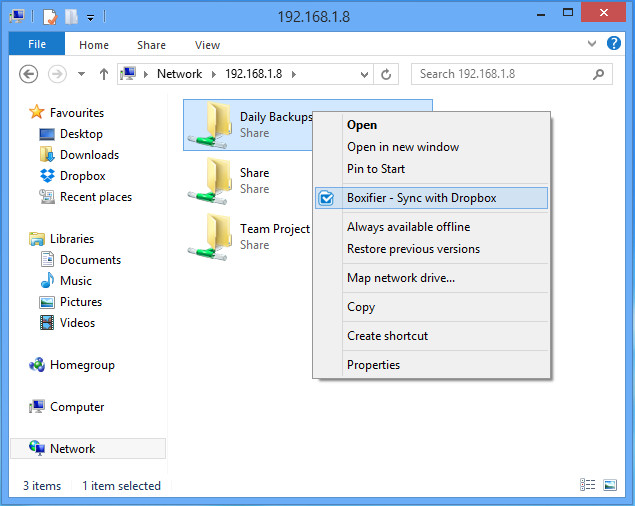Open Customize Quick Access Toolbar dropdown
This screenshot has height=506, width=635.
click(91, 17)
